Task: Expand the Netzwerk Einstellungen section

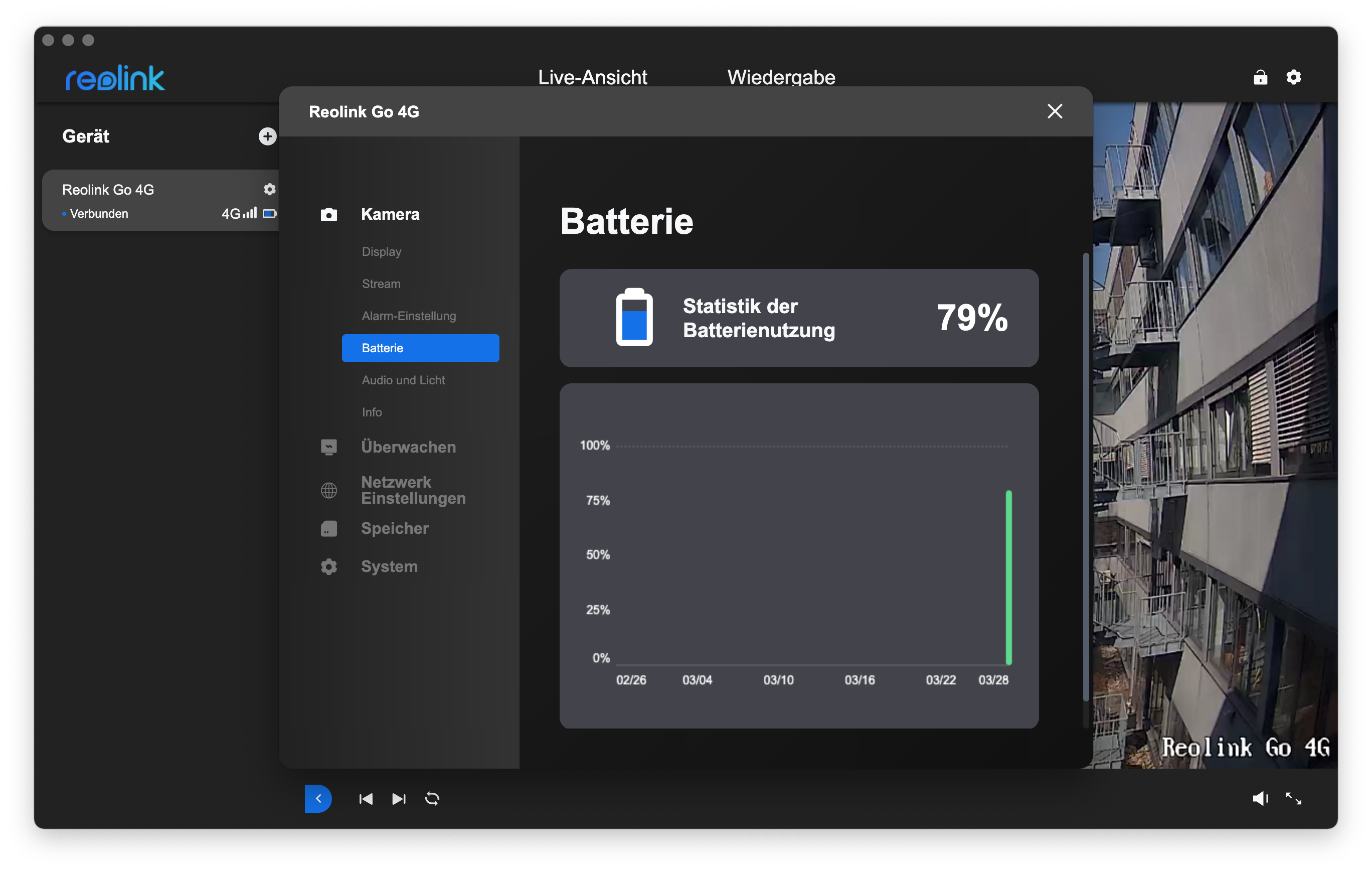Action: 413,490
